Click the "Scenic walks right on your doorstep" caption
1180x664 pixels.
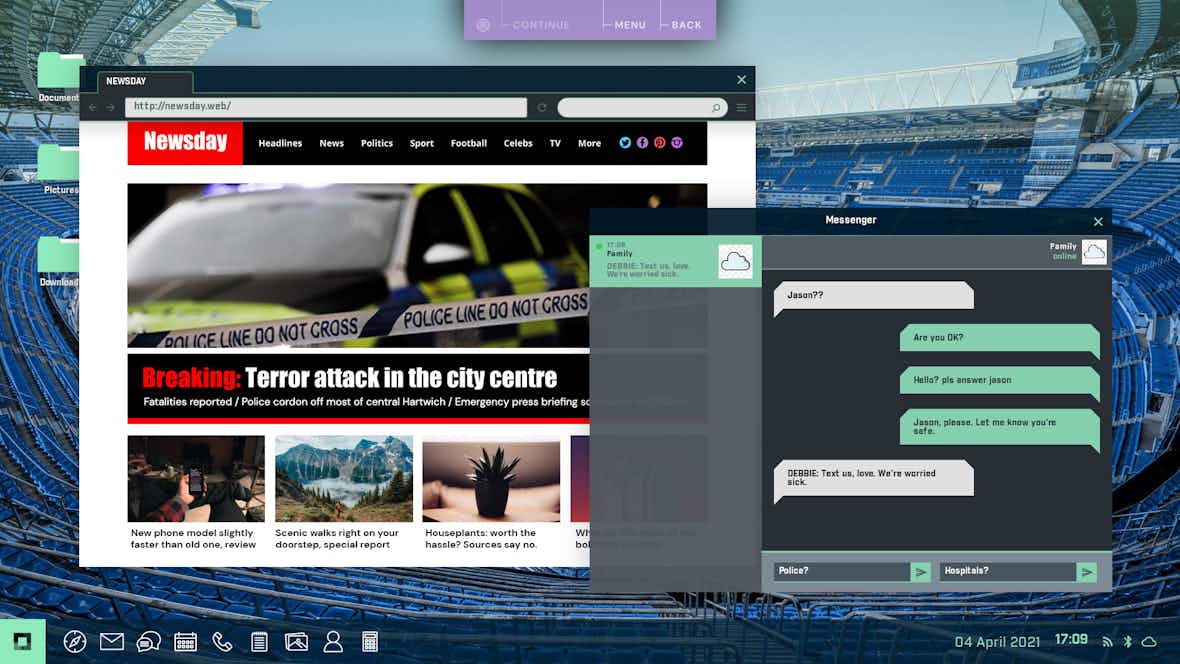pos(337,538)
